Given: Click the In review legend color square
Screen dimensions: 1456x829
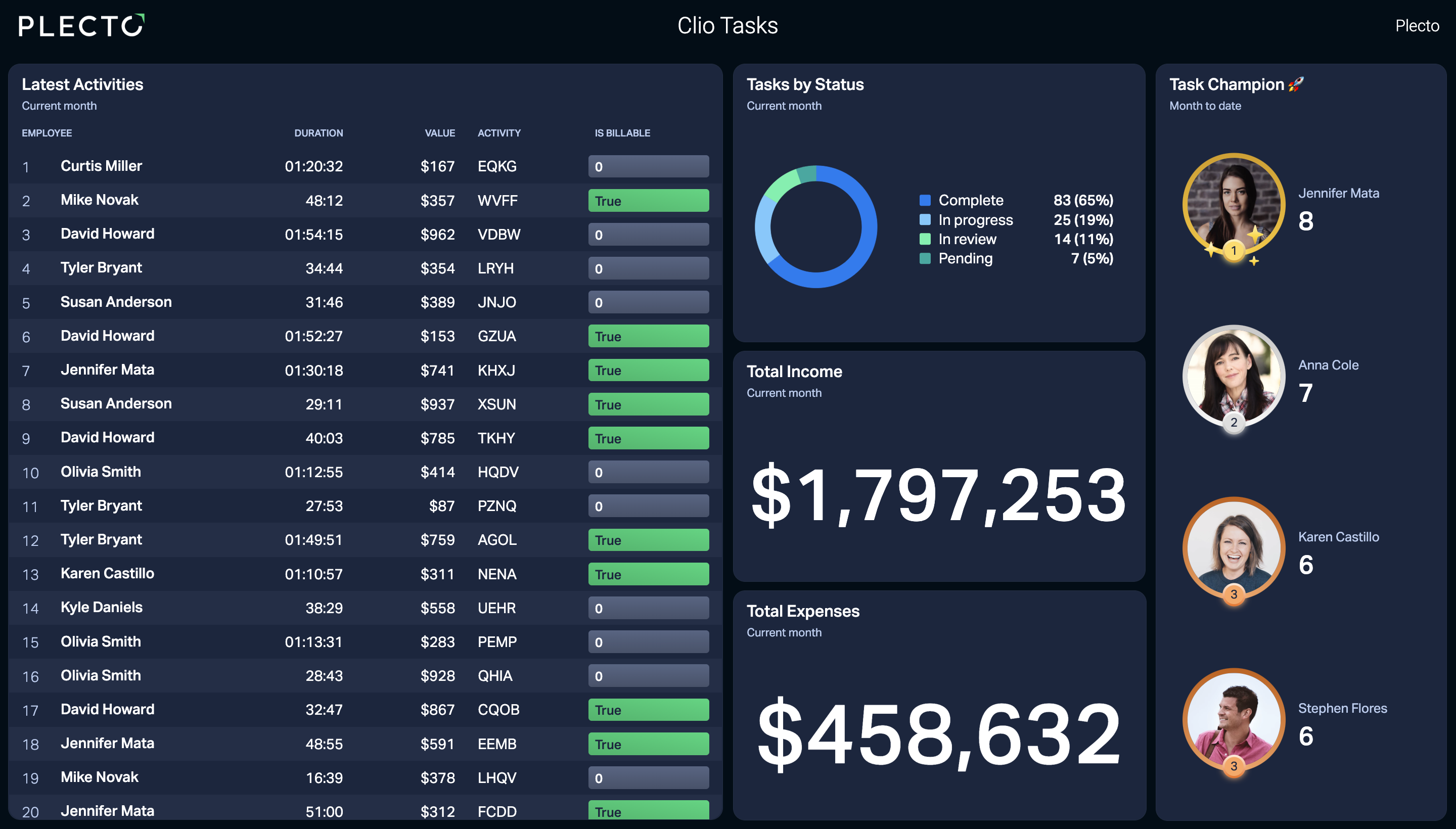Looking at the screenshot, I should tap(925, 239).
